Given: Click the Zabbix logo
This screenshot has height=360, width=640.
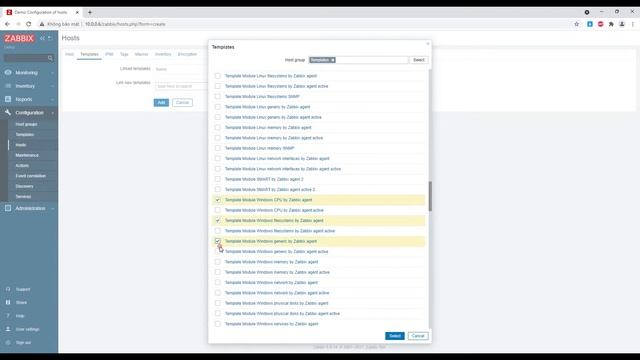Looking at the screenshot, I should [x=19, y=38].
